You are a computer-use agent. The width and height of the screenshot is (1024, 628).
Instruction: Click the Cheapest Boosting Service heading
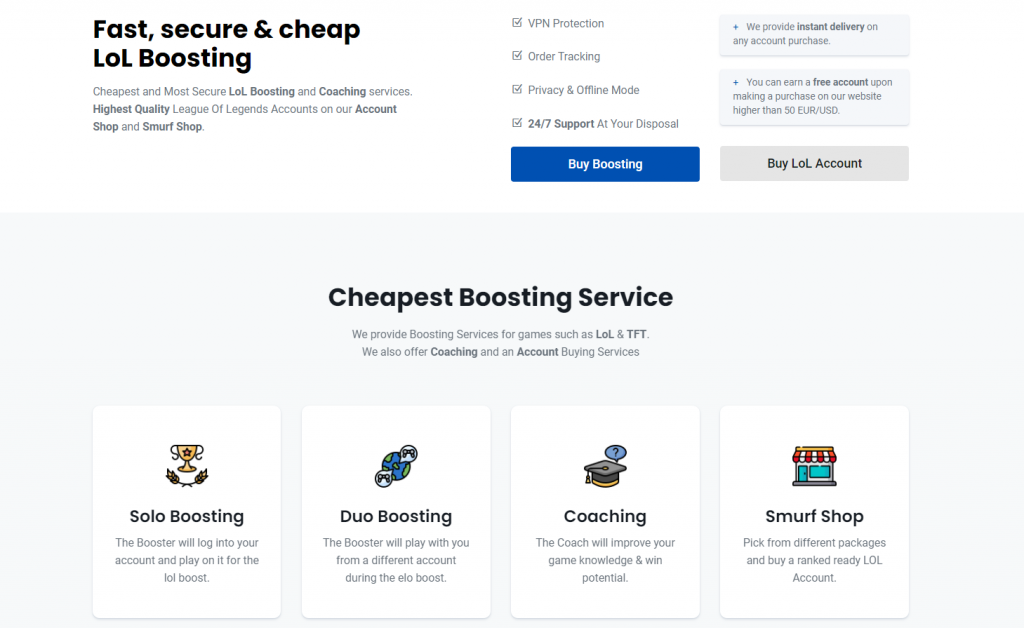click(500, 297)
